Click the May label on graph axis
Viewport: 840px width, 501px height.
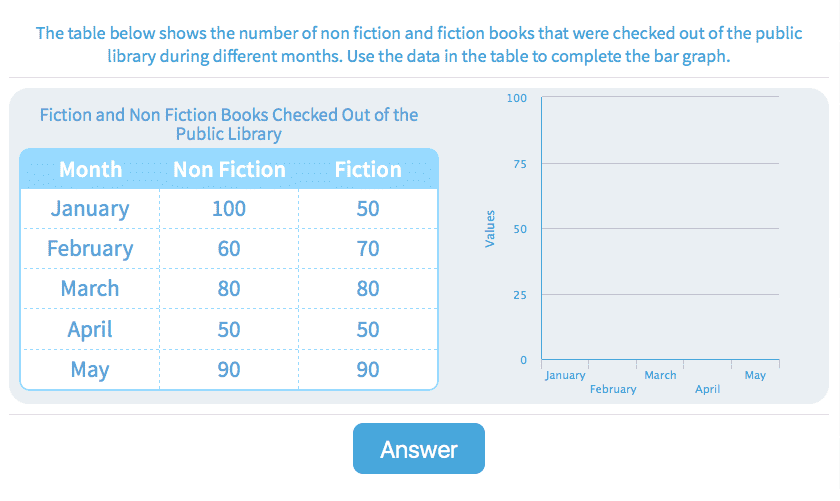pos(755,376)
